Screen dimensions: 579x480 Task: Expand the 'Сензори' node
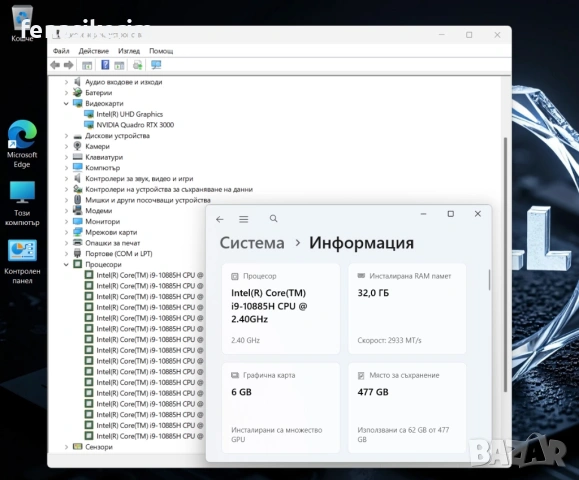pyautogui.click(x=66, y=447)
